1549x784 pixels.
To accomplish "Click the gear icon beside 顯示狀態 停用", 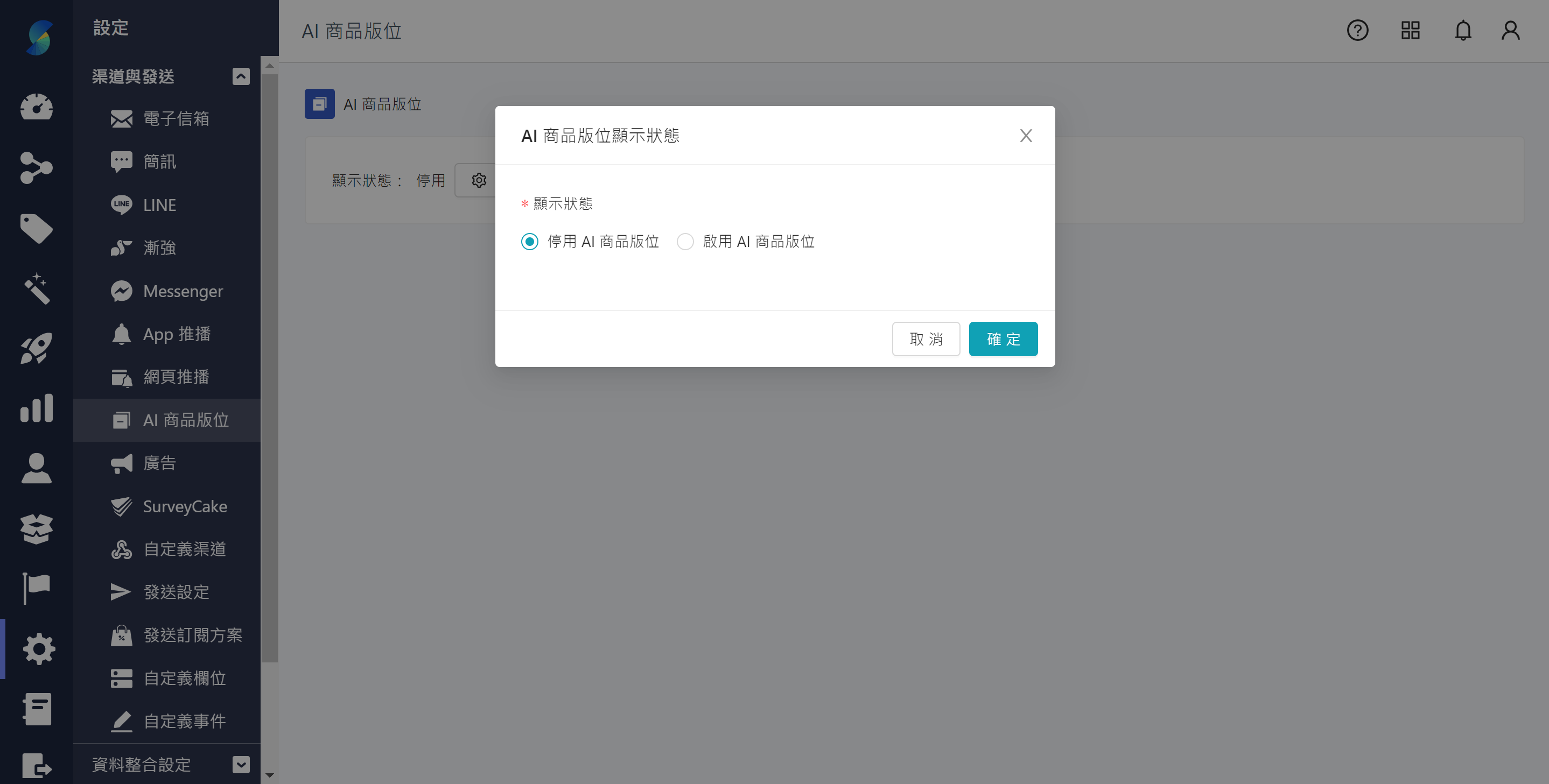I will [x=479, y=180].
